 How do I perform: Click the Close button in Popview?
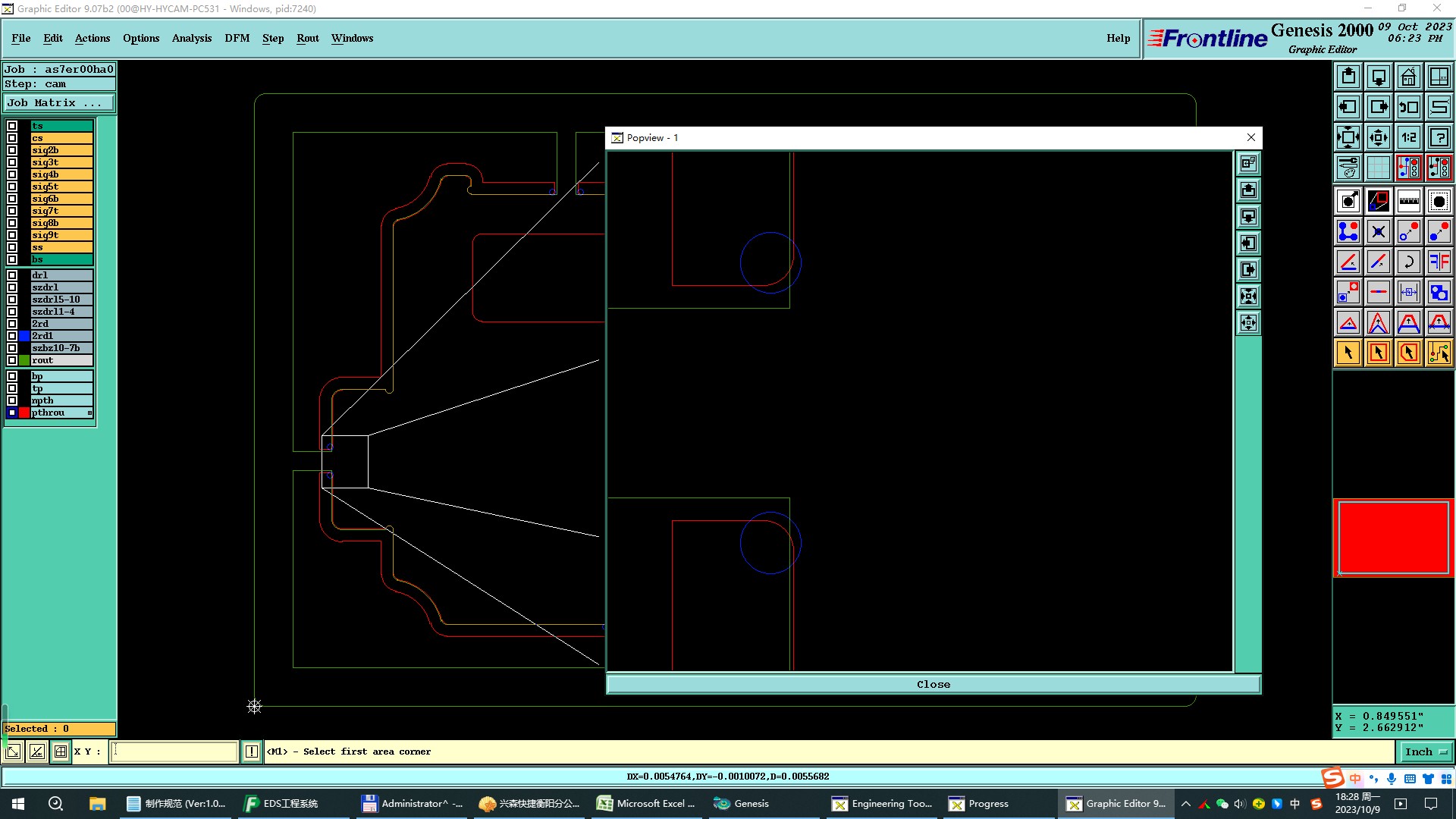click(933, 684)
